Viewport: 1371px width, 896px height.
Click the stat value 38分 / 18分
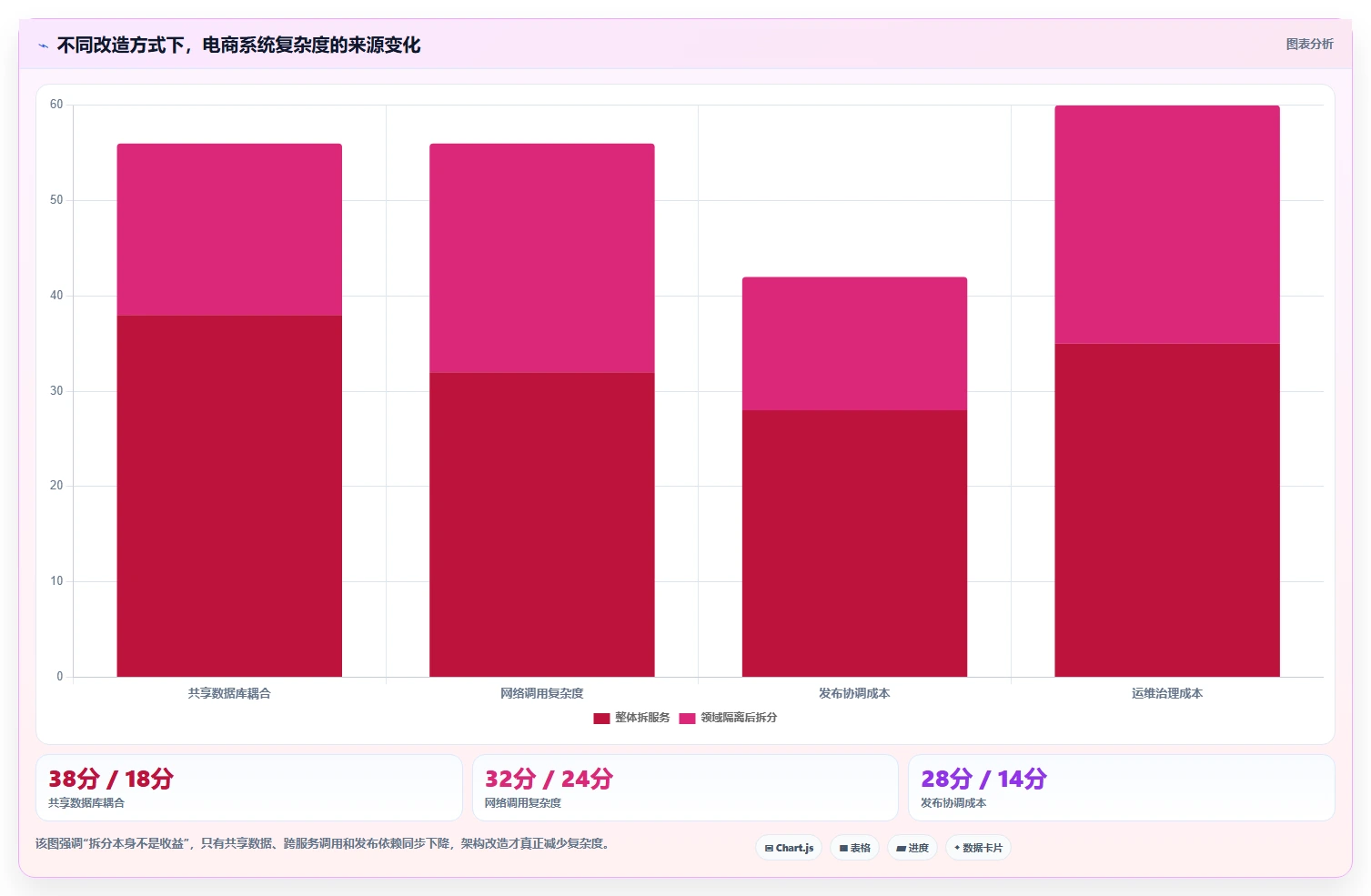coord(111,780)
